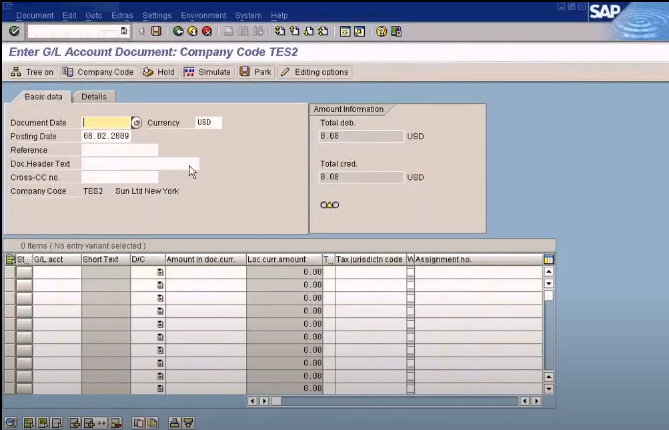Click the Hold button
Screen dimensions: 669x430
[x=159, y=72]
